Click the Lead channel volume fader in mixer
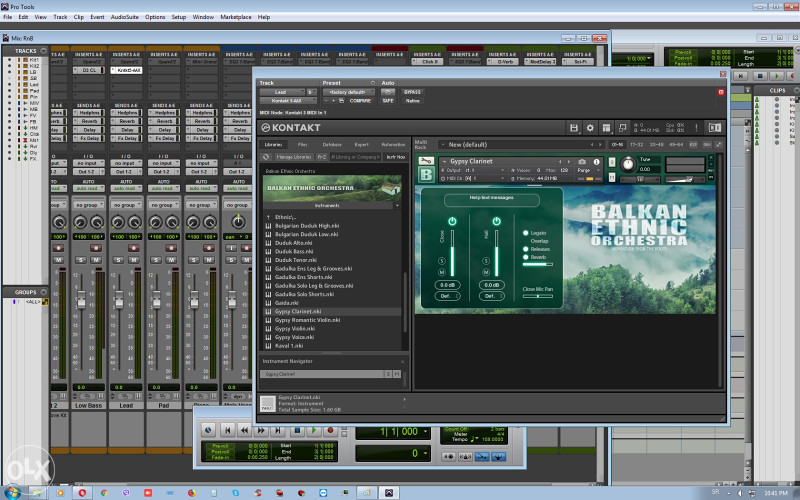The height and width of the screenshot is (500, 800). (x=119, y=299)
